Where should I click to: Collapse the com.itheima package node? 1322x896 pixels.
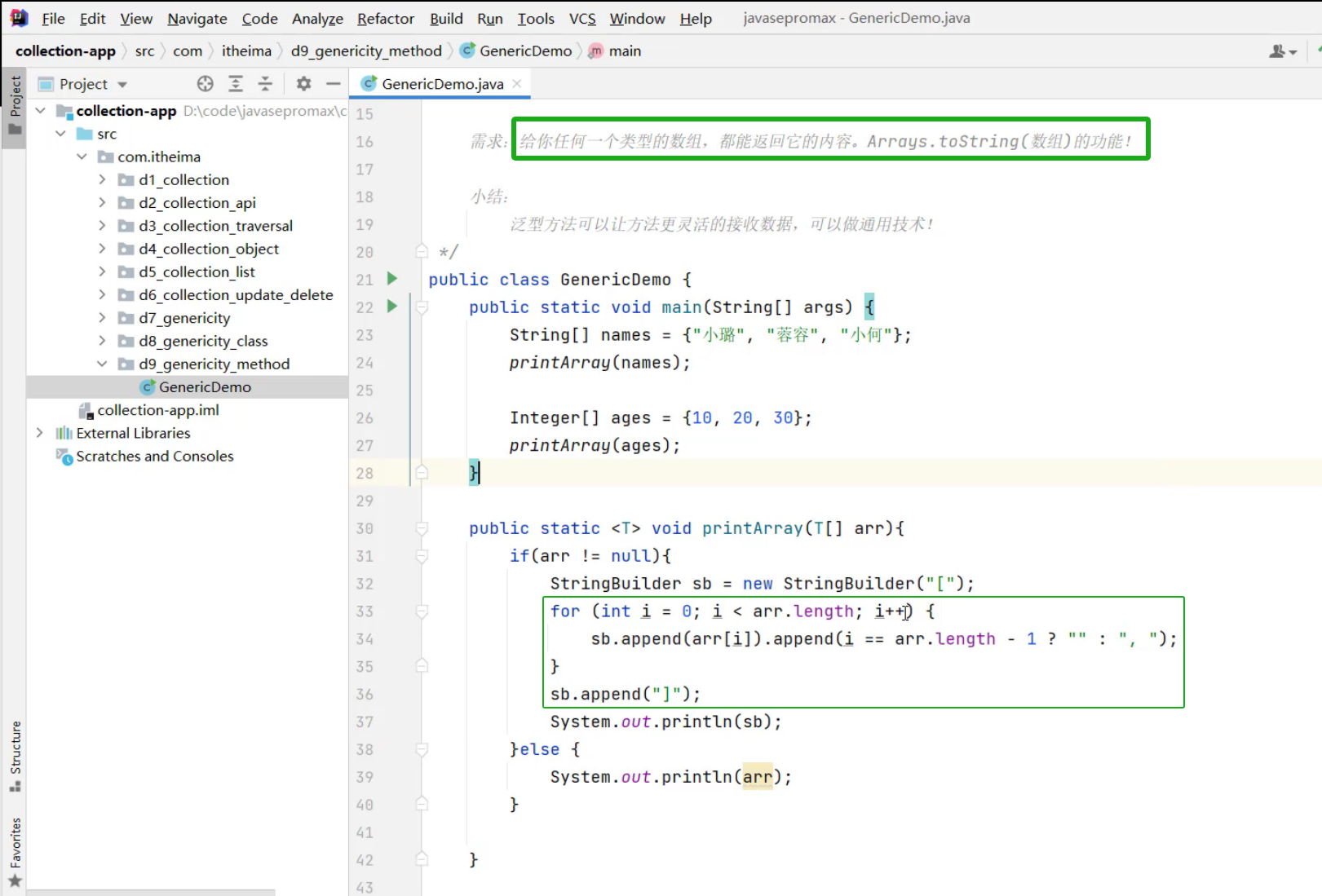(82, 157)
